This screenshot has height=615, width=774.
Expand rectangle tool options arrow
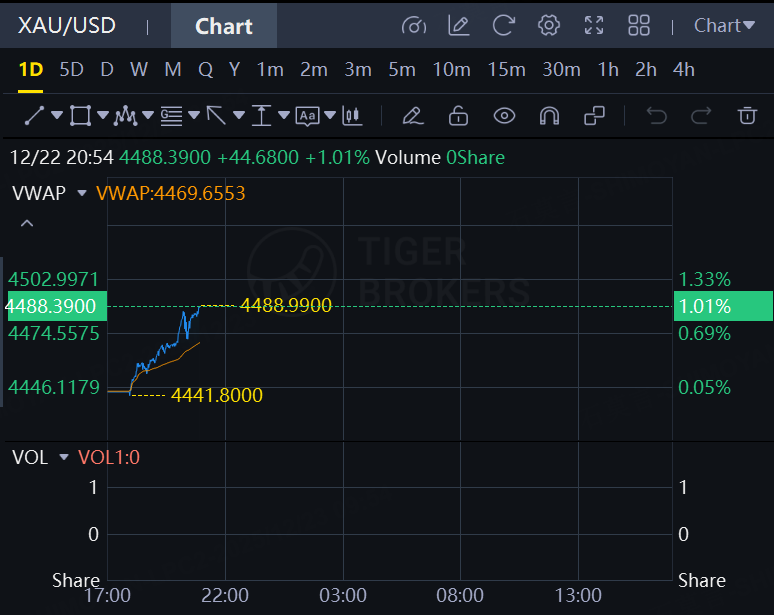point(103,115)
